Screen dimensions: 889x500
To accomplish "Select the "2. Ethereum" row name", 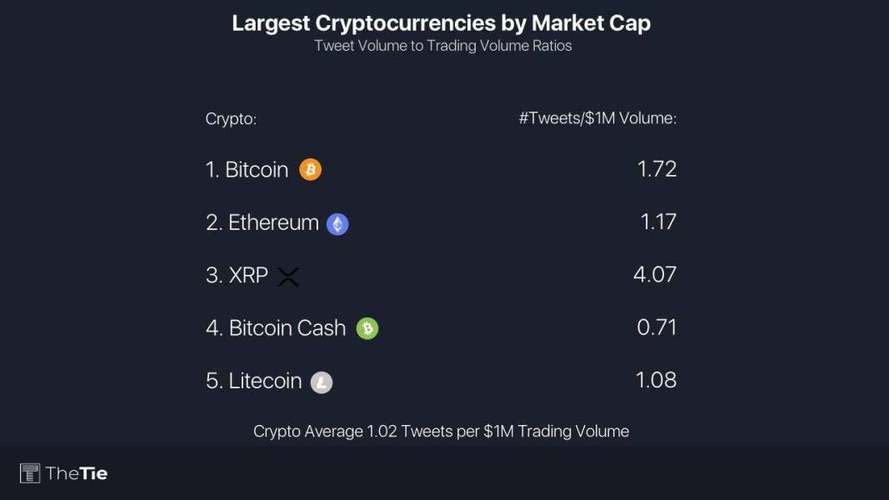I will [262, 223].
